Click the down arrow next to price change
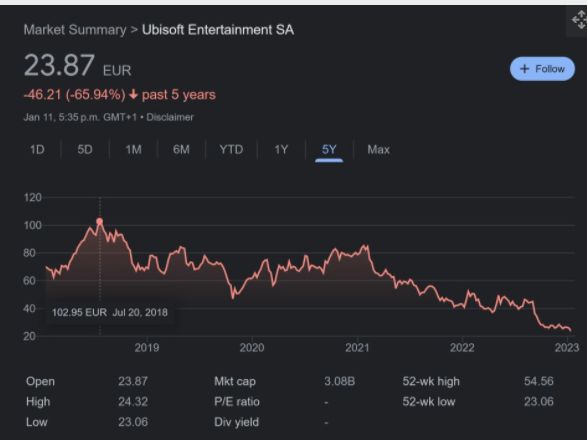The height and width of the screenshot is (440, 587). tap(133, 95)
